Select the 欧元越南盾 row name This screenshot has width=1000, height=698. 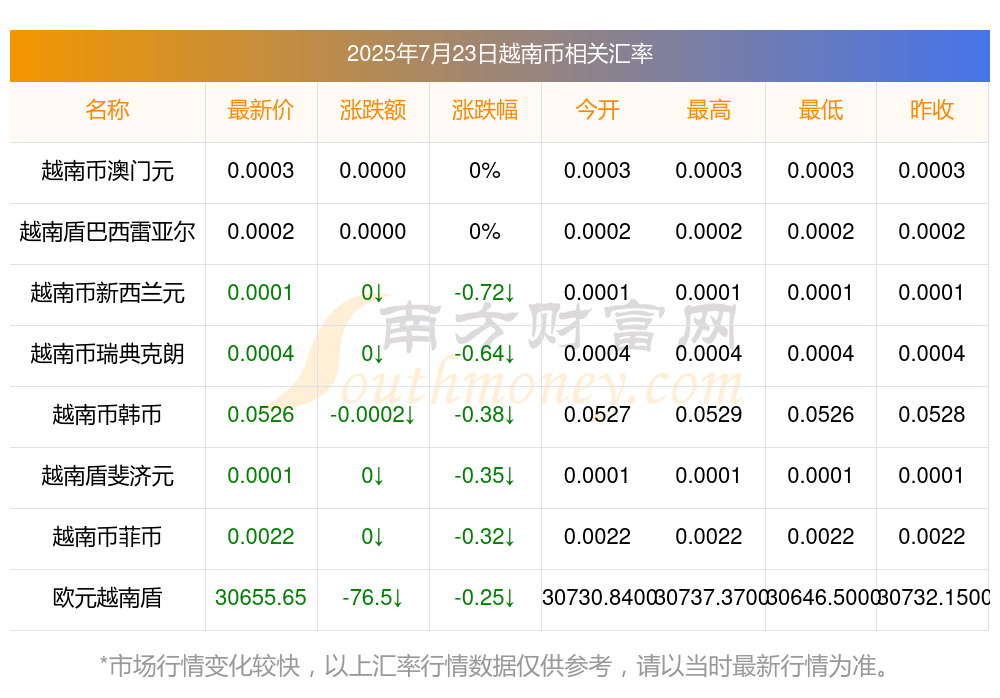107,598
